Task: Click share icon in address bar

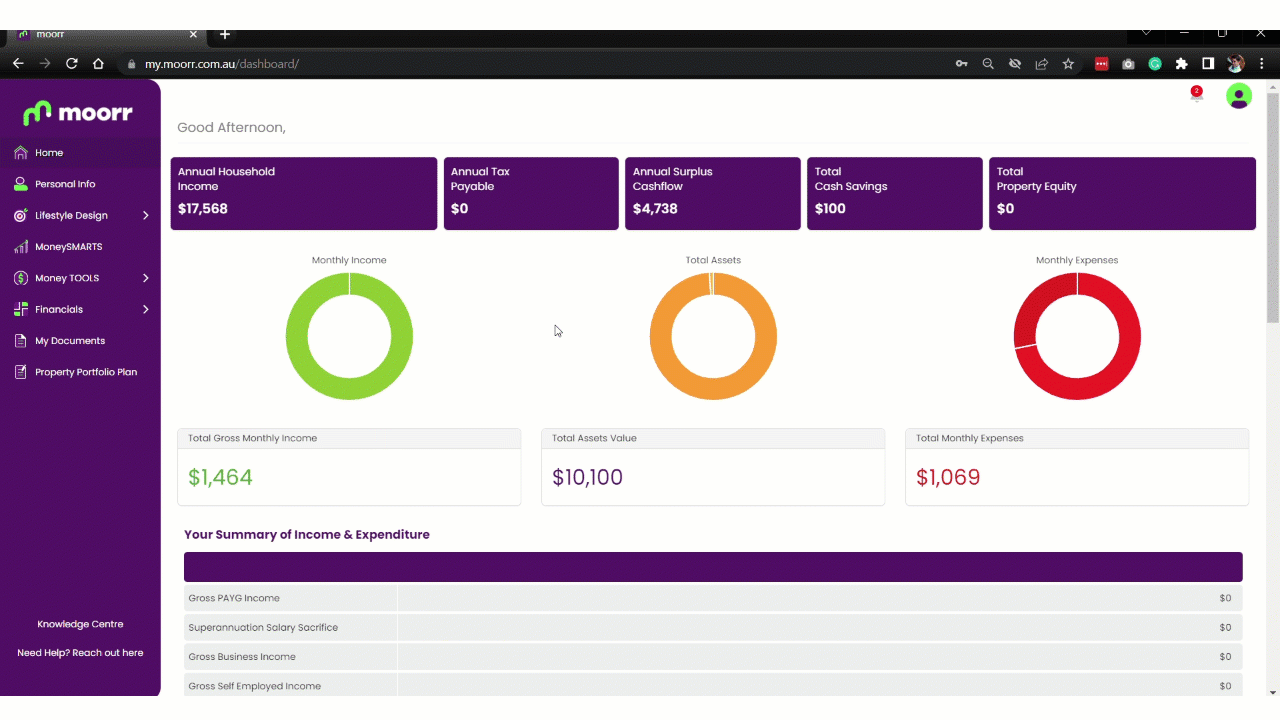Action: 1041,63
